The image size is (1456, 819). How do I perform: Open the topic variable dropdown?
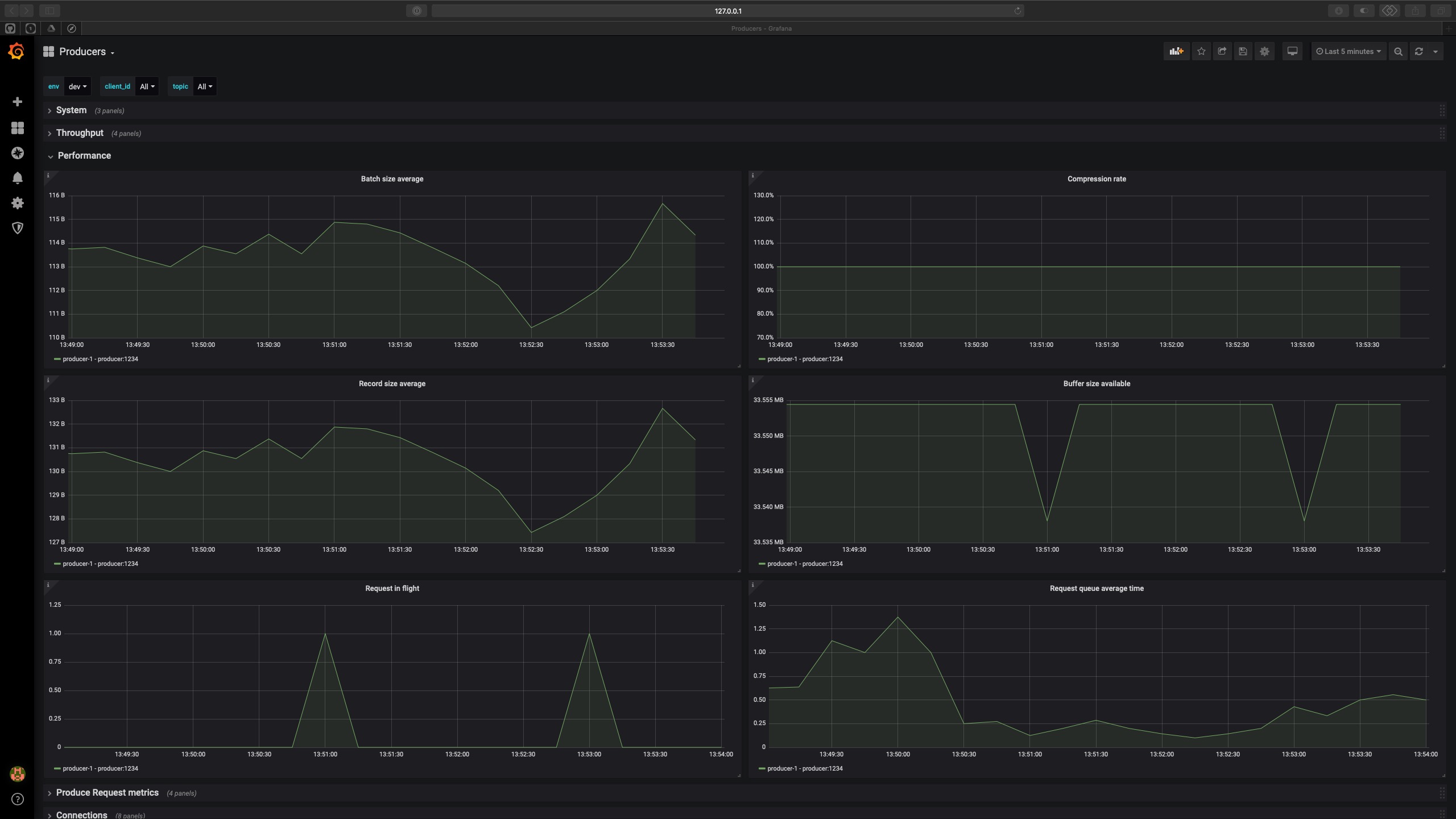coord(204,86)
